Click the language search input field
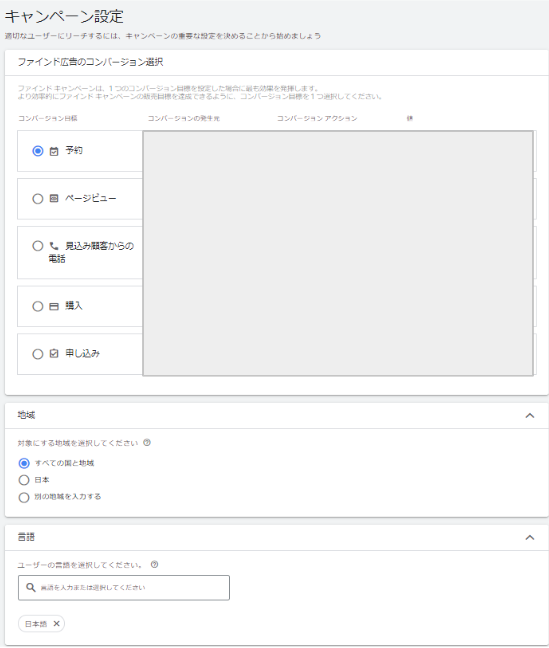 click(124, 588)
